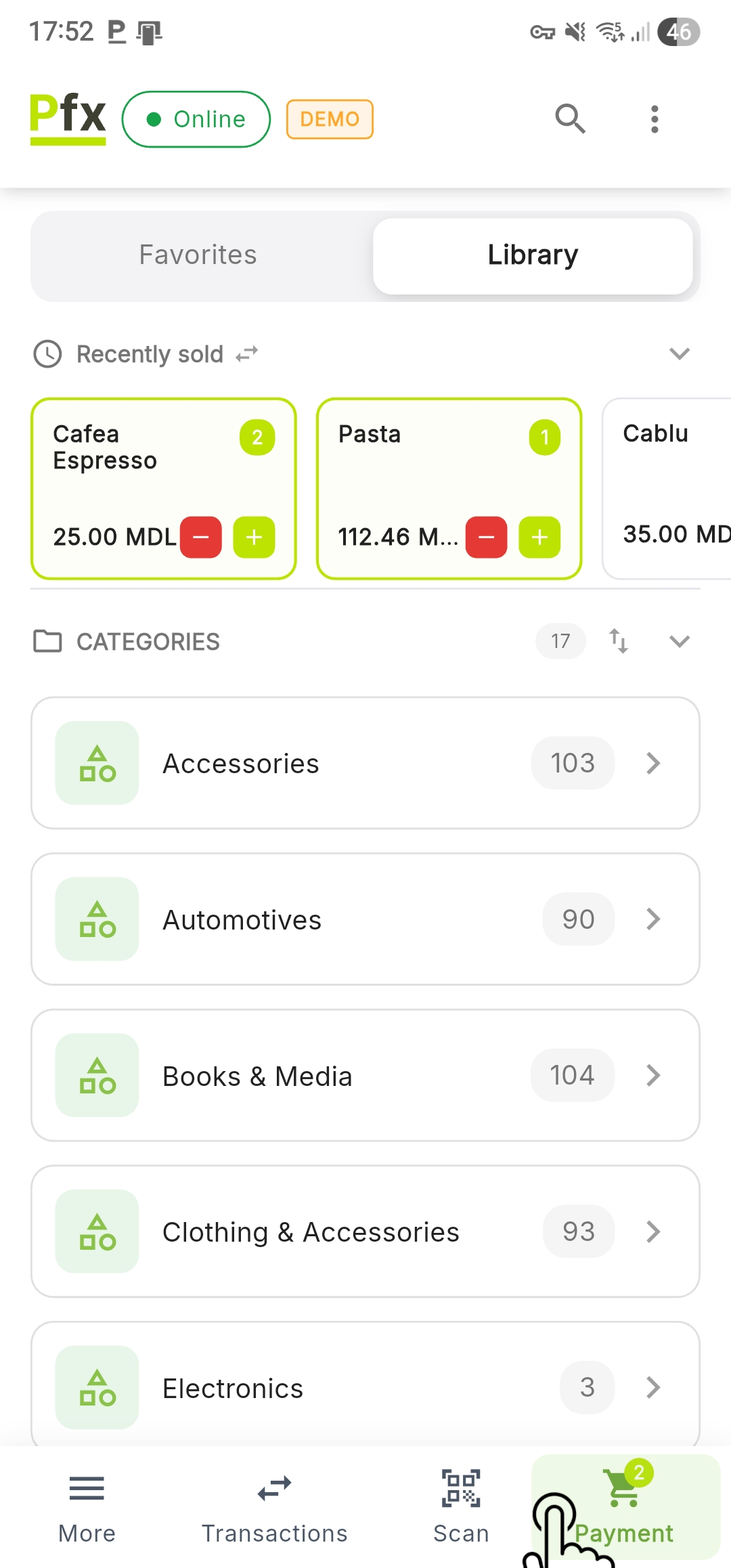Tap the Transactions arrows icon

click(x=274, y=1488)
